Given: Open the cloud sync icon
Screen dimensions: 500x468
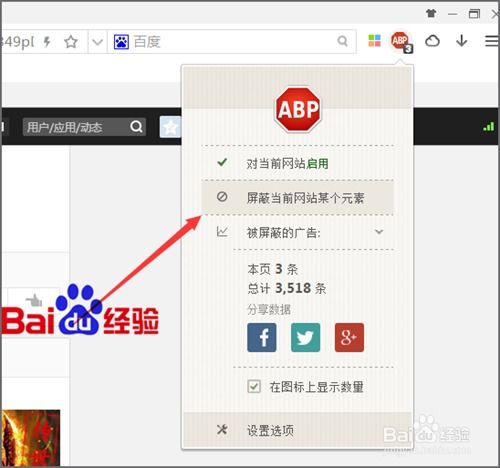Looking at the screenshot, I should tap(432, 41).
